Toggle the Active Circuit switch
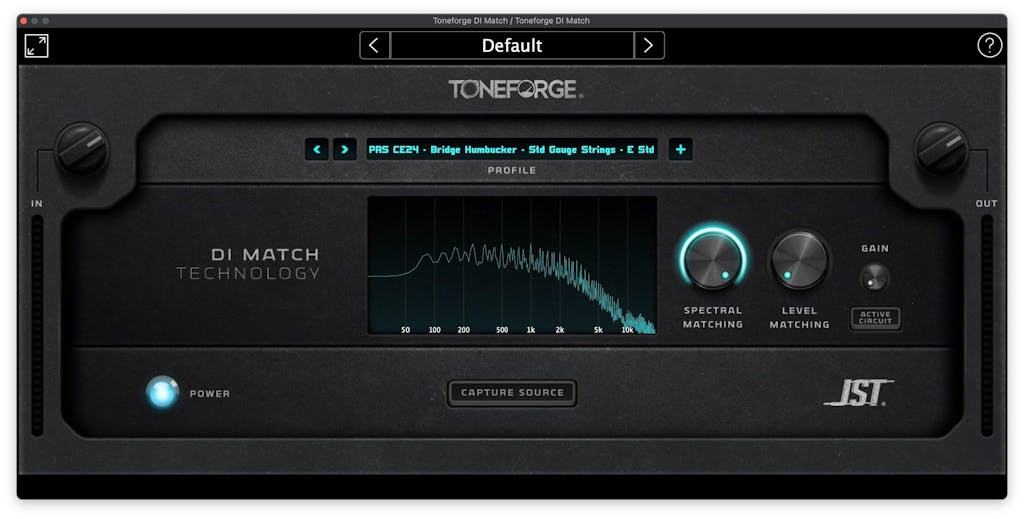 (x=875, y=319)
